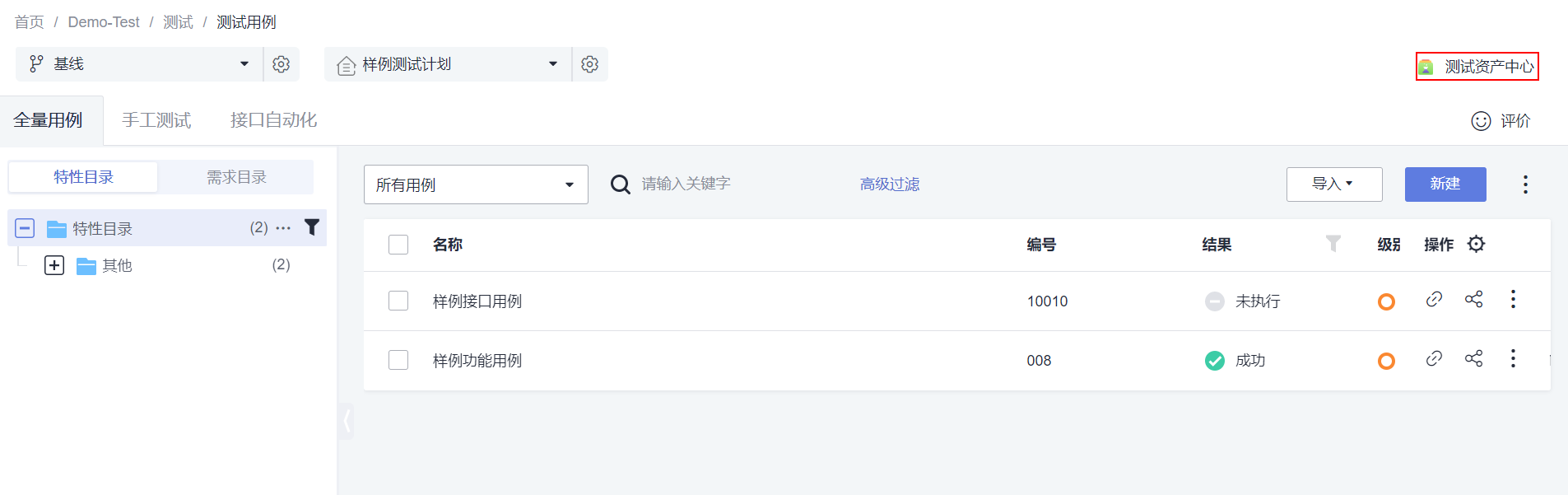Viewport: 1568px width, 495px height.
Task: Click the link icon for 样例功能用例
Action: coord(1434,358)
